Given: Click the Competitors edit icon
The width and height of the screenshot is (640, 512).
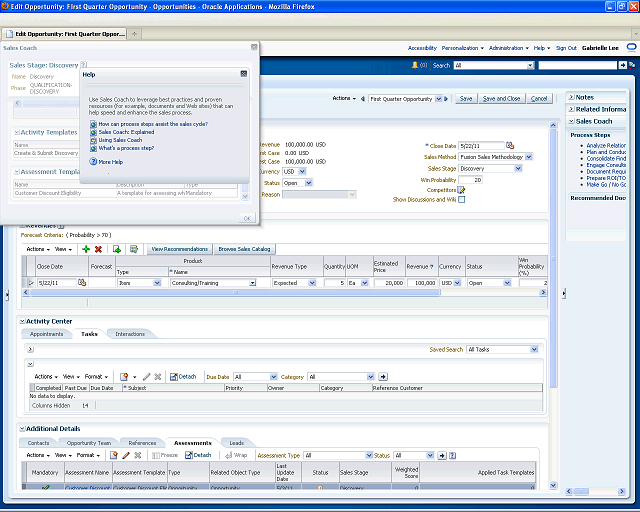Looking at the screenshot, I should point(461,190).
